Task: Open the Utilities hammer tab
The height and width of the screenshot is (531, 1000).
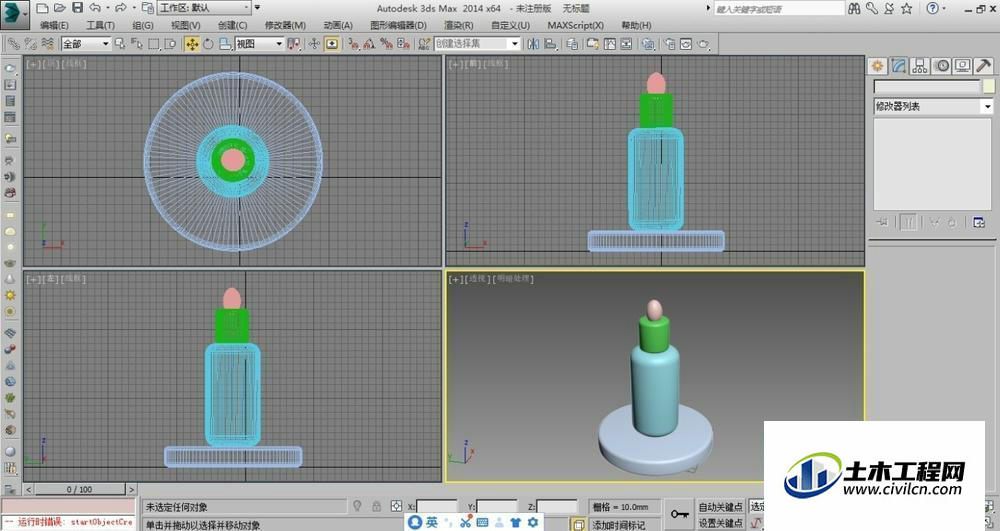Action: click(983, 66)
